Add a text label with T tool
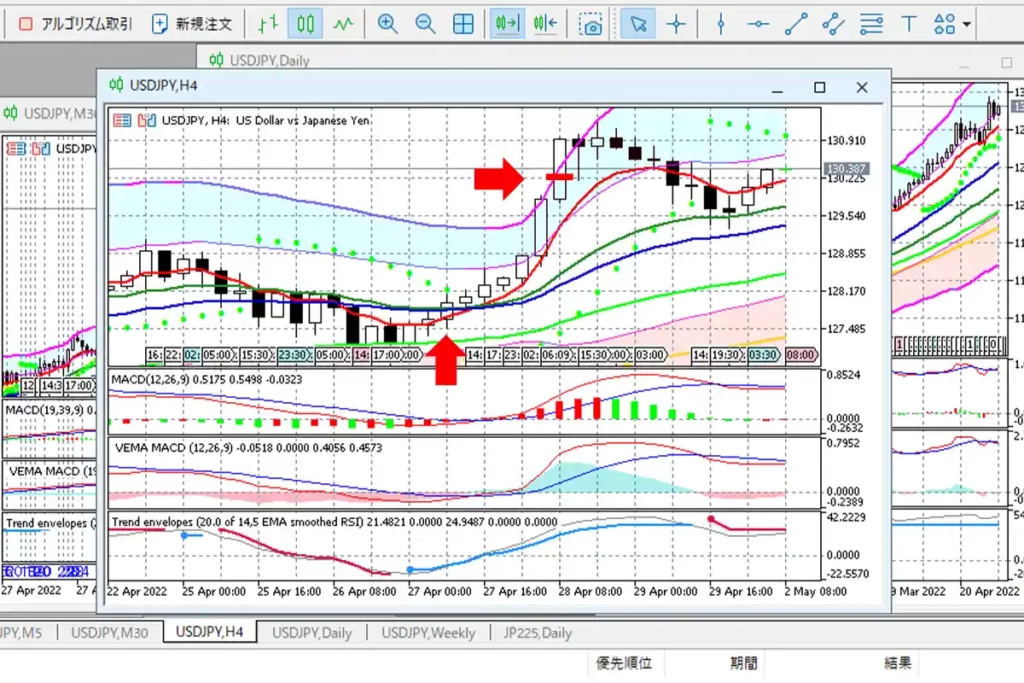This screenshot has height=683, width=1024. tap(908, 24)
